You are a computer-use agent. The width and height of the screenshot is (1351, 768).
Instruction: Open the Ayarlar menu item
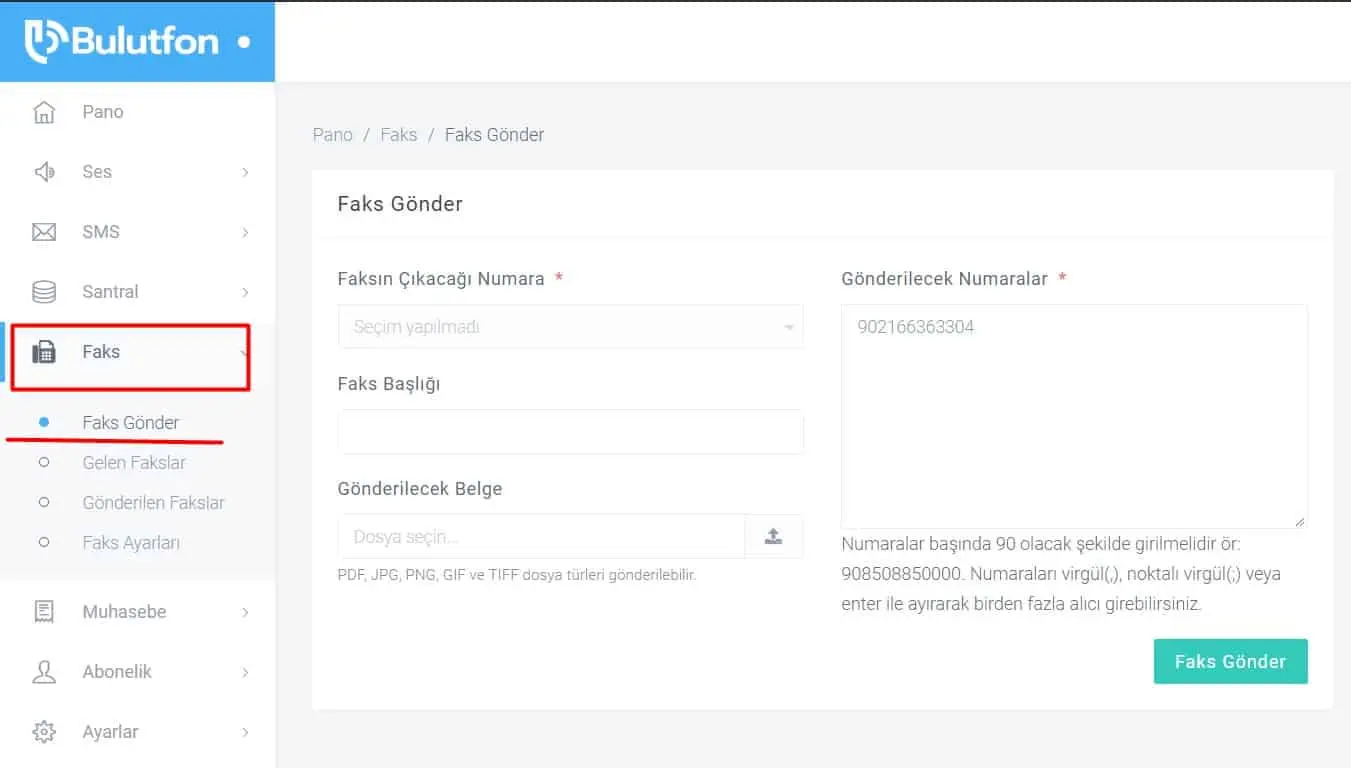pyautogui.click(x=137, y=732)
